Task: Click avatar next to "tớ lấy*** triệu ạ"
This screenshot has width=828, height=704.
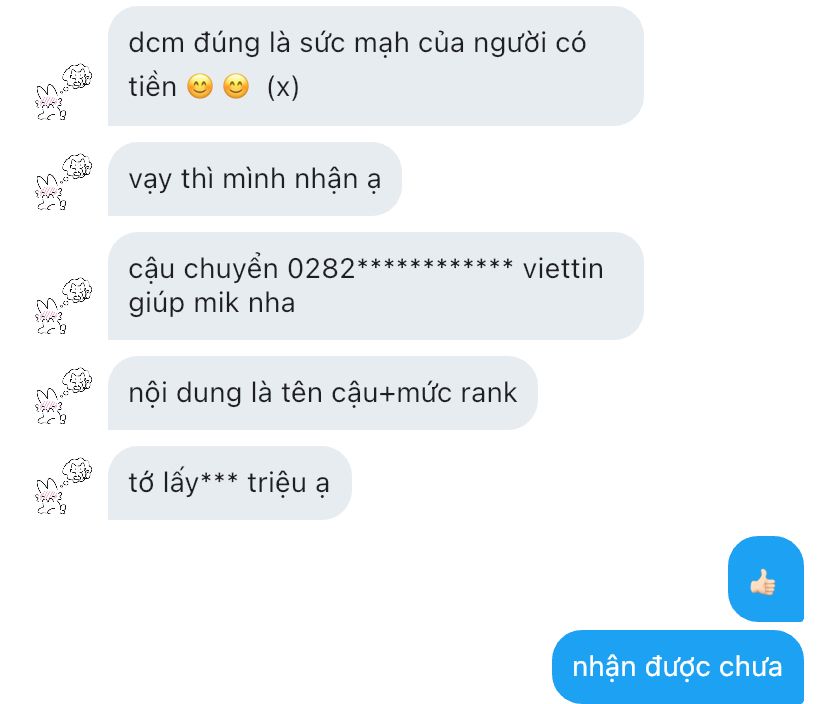Action: click(63, 486)
